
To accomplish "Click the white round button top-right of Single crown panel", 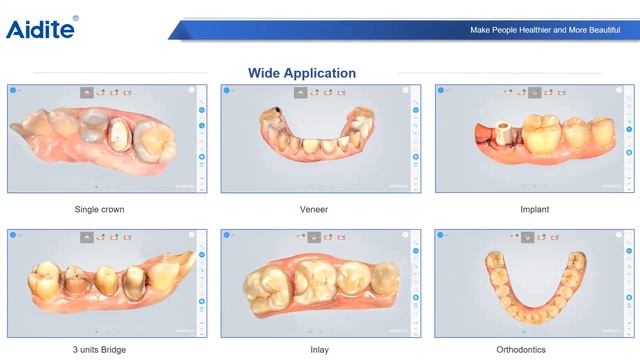I will tap(191, 90).
